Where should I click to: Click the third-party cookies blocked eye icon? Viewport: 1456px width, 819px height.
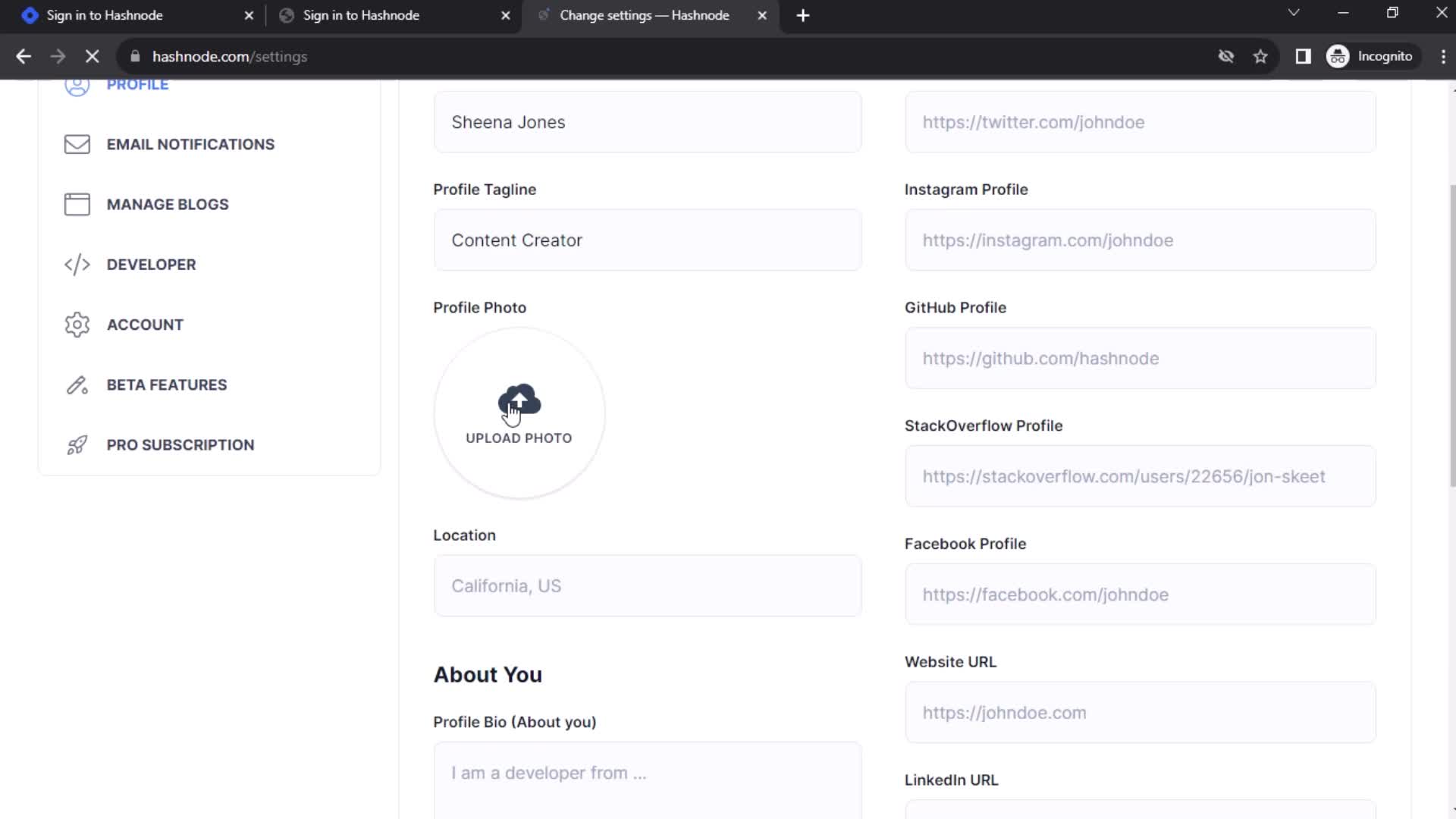tap(1226, 56)
